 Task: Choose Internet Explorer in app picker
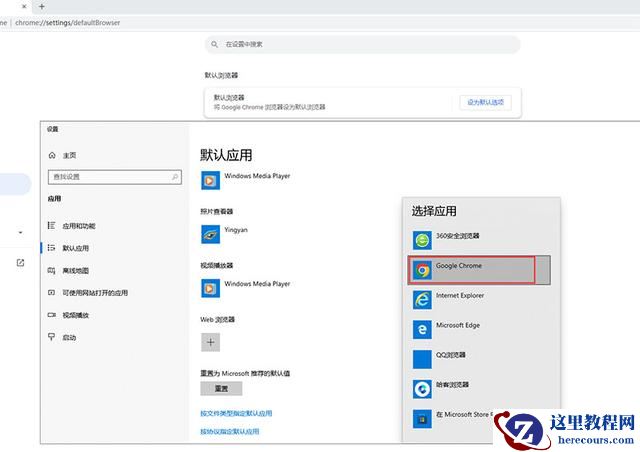(480, 300)
